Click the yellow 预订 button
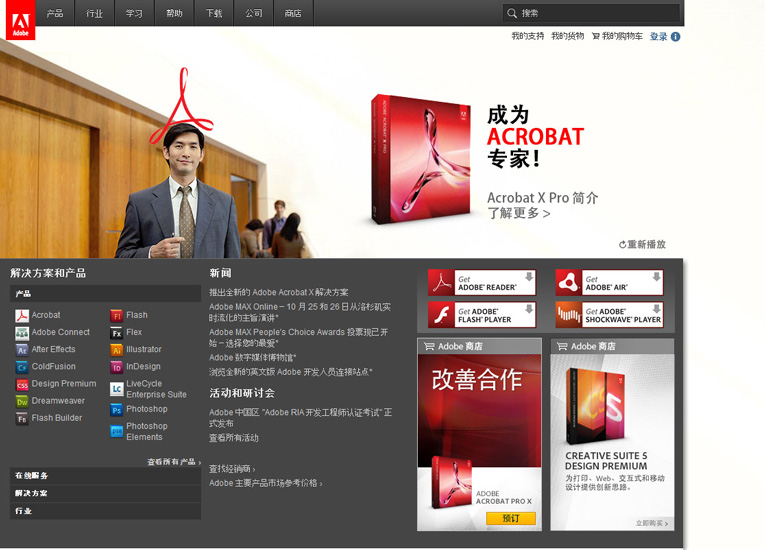The image size is (765, 550). pos(511,518)
